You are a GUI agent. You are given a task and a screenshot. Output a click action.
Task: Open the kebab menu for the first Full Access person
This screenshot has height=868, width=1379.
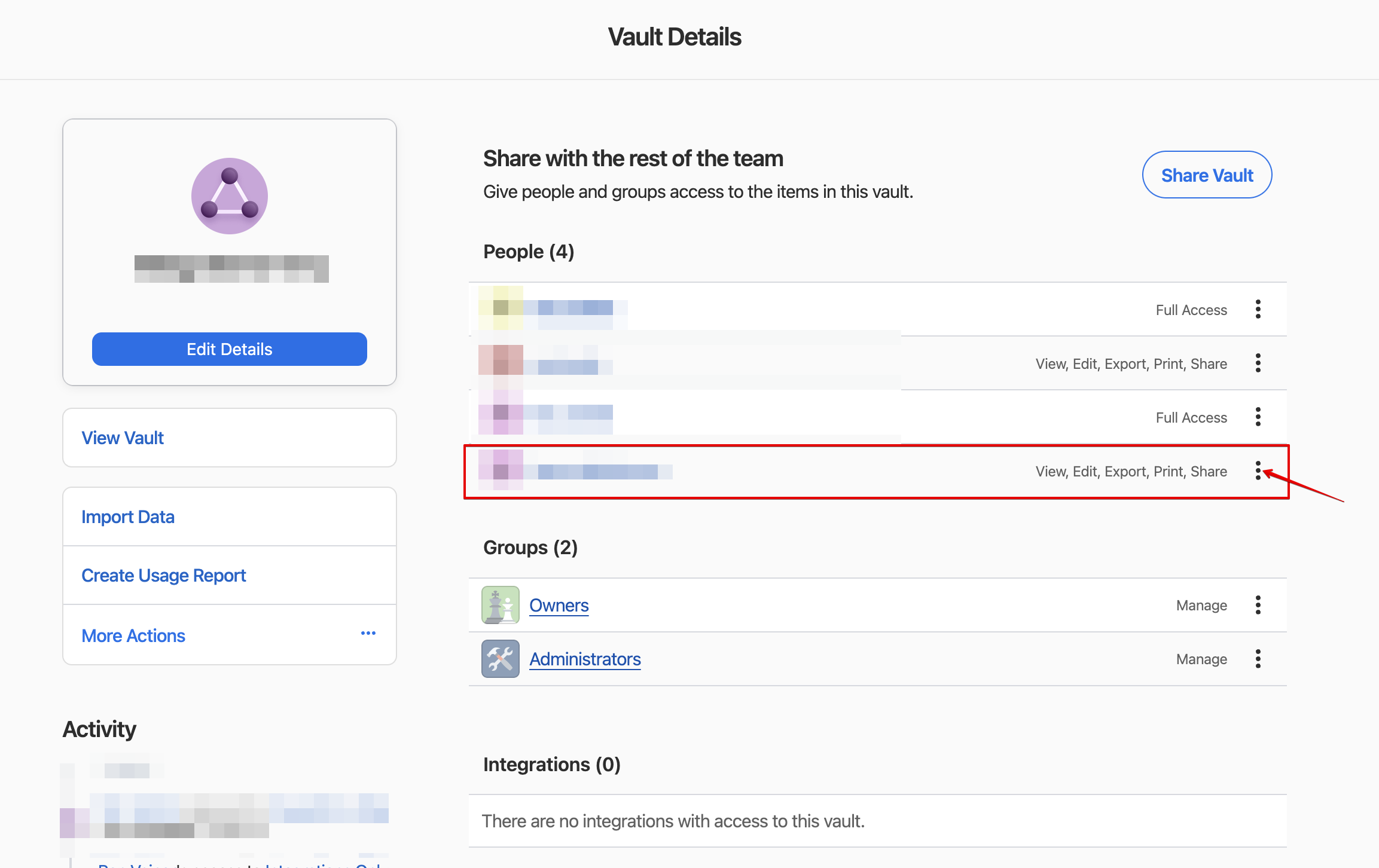pyautogui.click(x=1258, y=310)
